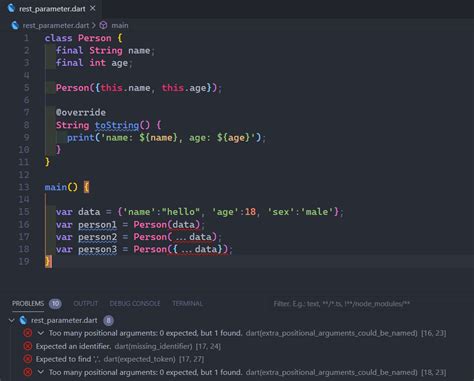Click 'class Person' on line 1
Viewport: 474px width, 381px height.
[78, 38]
